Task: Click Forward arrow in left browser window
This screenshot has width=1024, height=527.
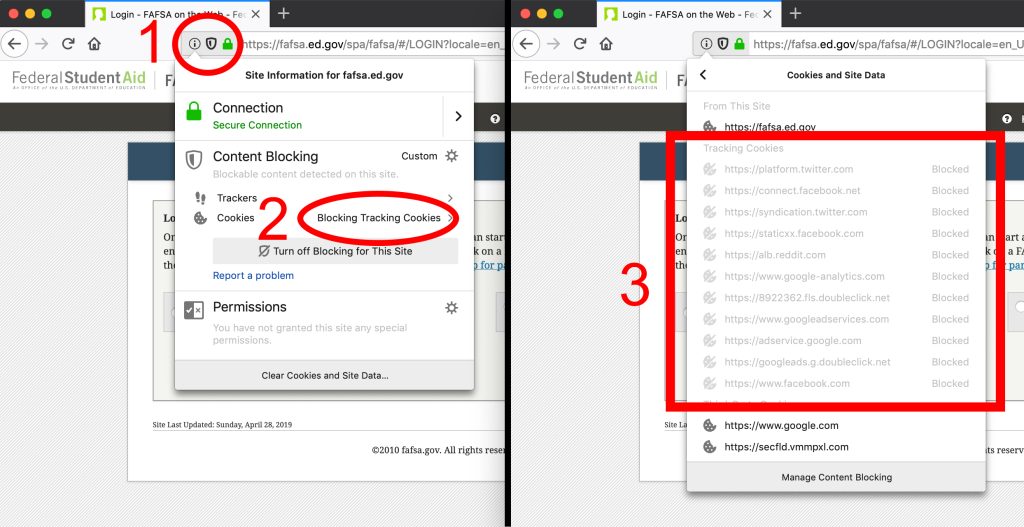Action: coord(42,44)
